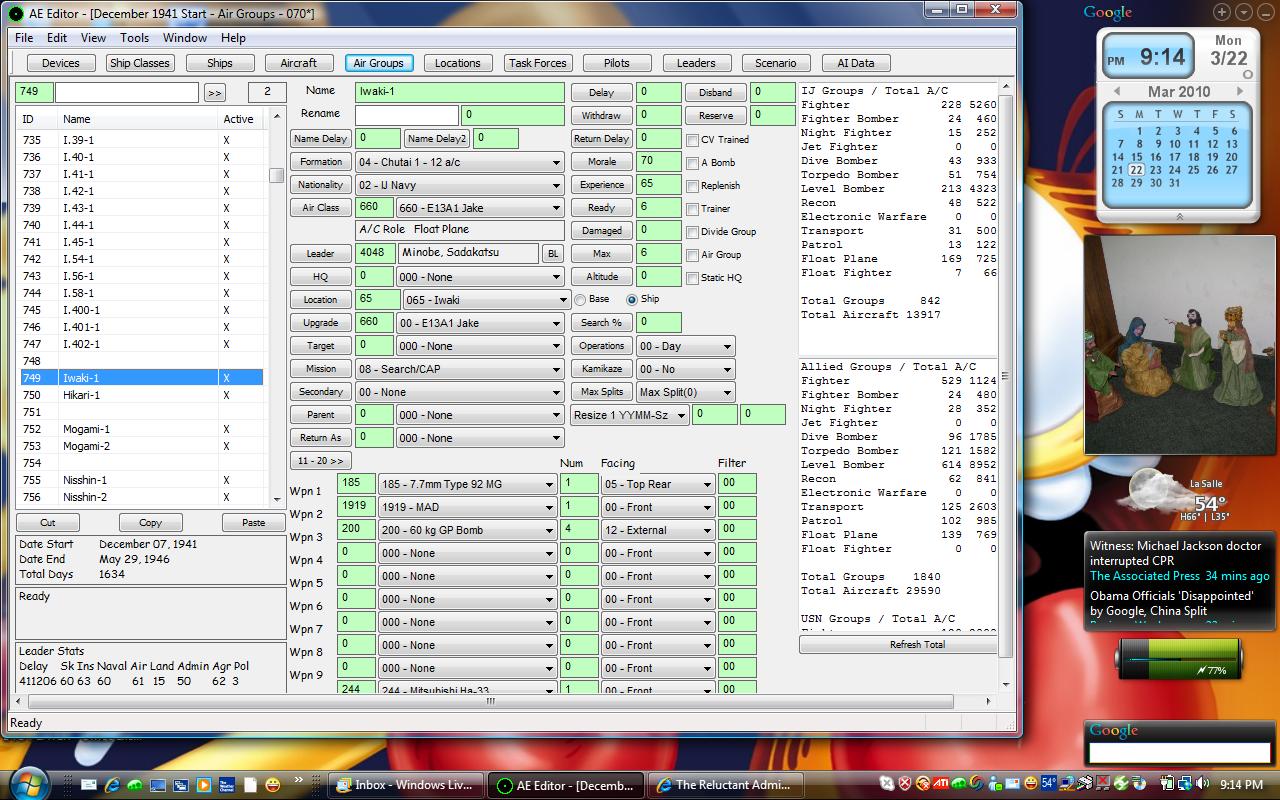Image resolution: width=1280 pixels, height=800 pixels.
Task: Open Wpn 1 Facing dropdown showing Top Rear
Action: pos(657,484)
